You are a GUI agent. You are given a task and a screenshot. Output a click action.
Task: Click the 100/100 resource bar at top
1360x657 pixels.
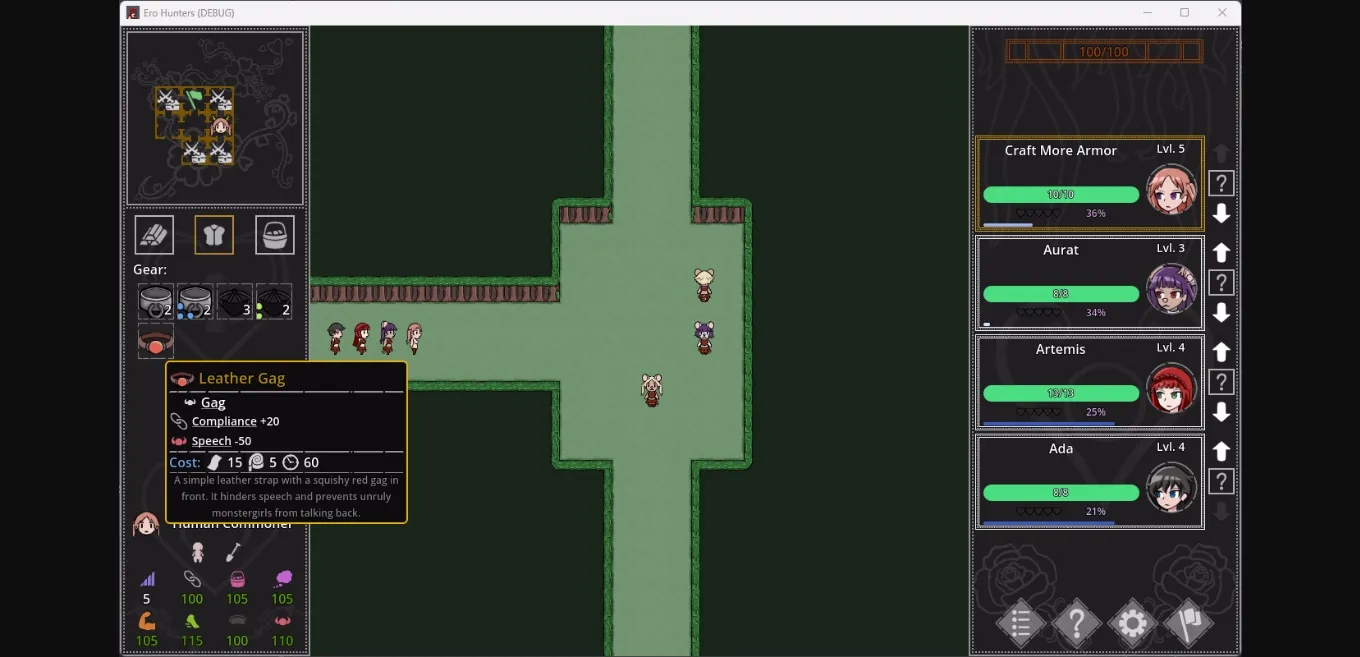click(1104, 51)
